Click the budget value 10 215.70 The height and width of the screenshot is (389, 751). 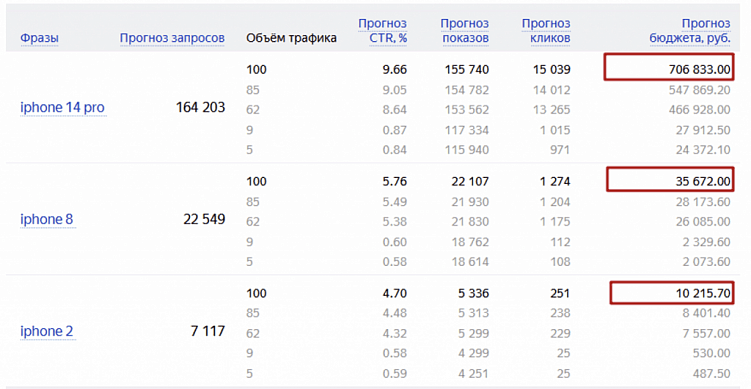703,293
